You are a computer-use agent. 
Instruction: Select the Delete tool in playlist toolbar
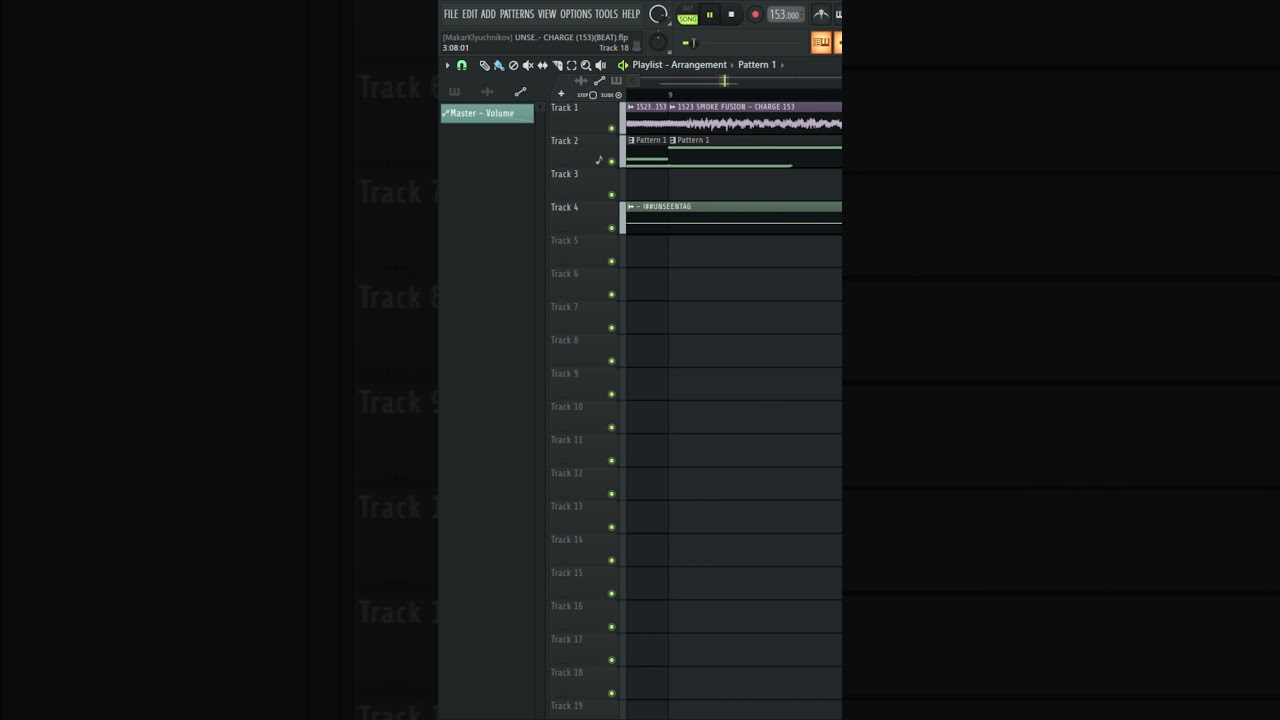(x=513, y=65)
